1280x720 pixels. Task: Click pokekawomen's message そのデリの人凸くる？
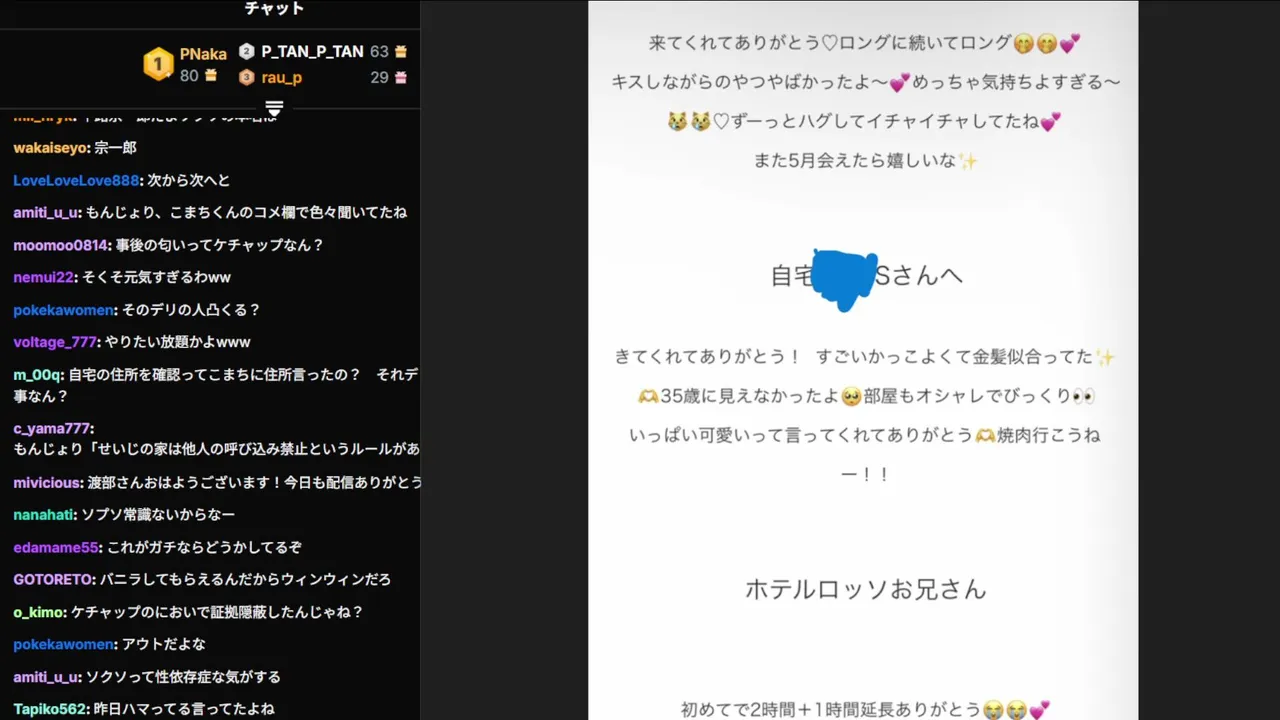(x=191, y=310)
